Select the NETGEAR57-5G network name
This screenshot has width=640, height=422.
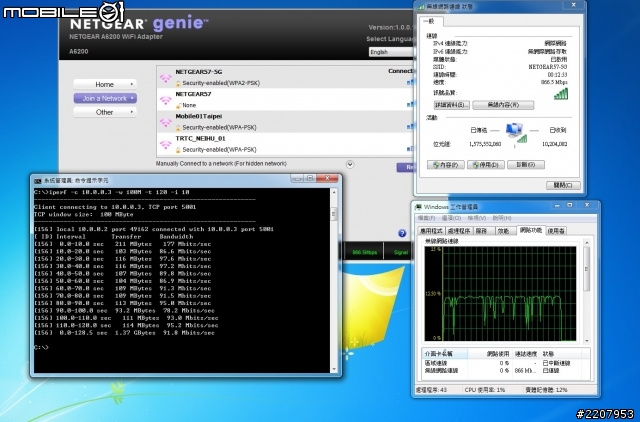point(199,72)
